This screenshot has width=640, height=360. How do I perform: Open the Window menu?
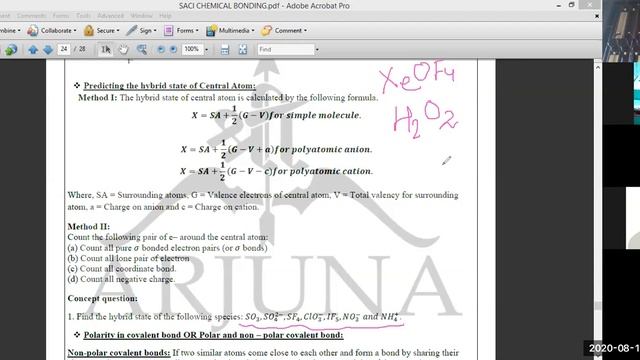point(141,16)
